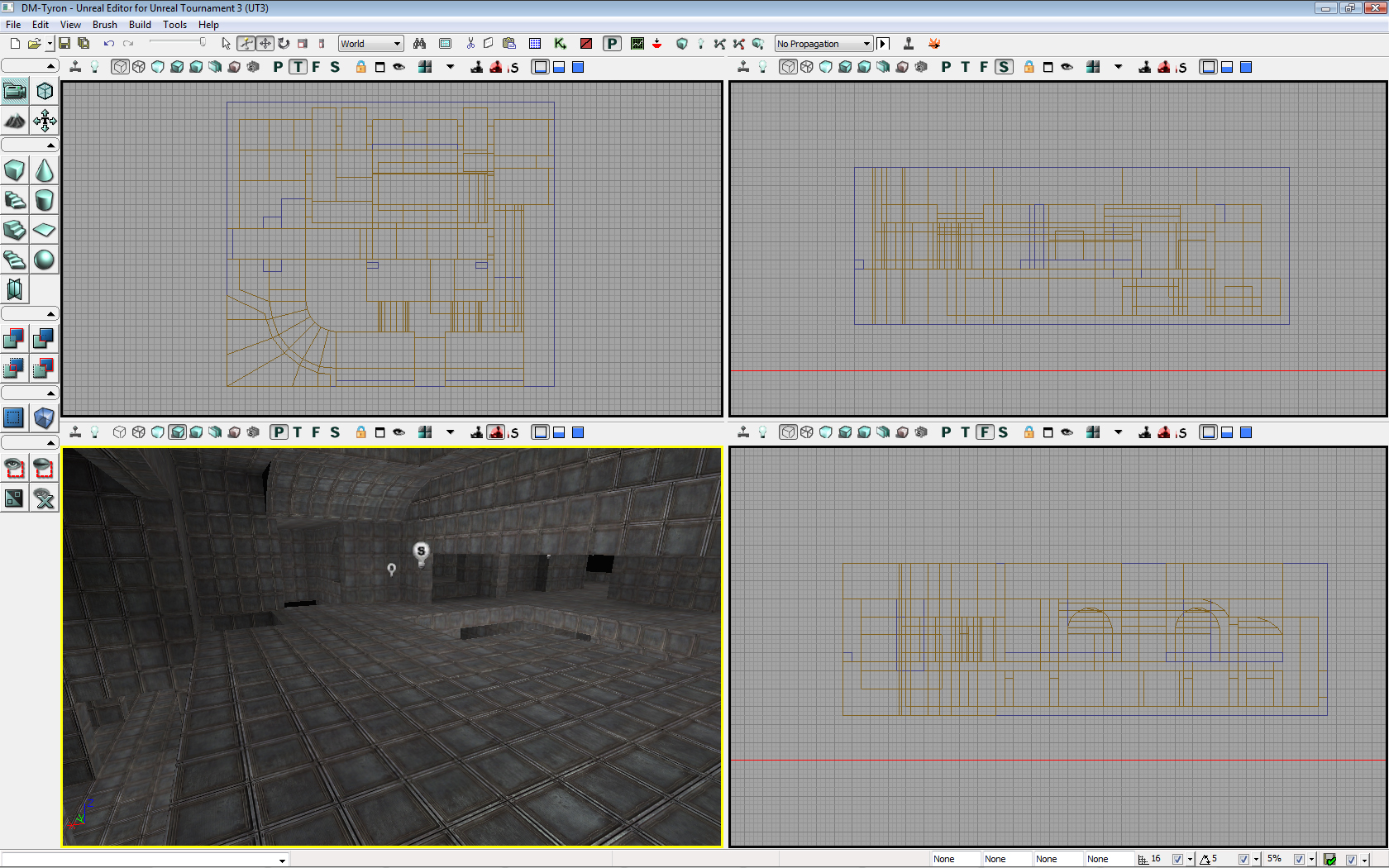Click the Save level floppy icon
The image size is (1389, 868).
(64, 44)
